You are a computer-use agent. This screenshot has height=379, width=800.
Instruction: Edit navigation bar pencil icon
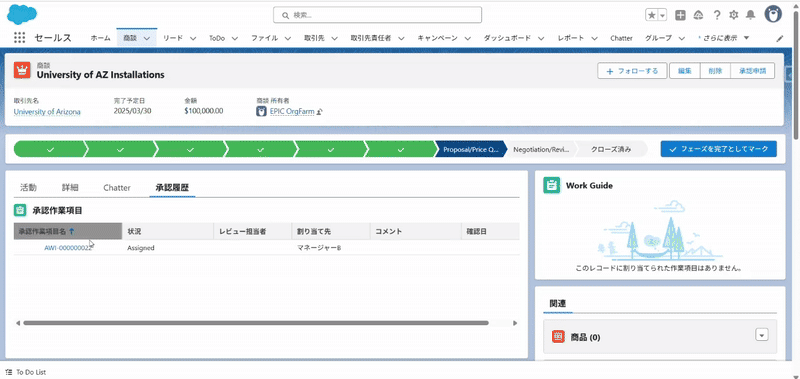coord(780,38)
